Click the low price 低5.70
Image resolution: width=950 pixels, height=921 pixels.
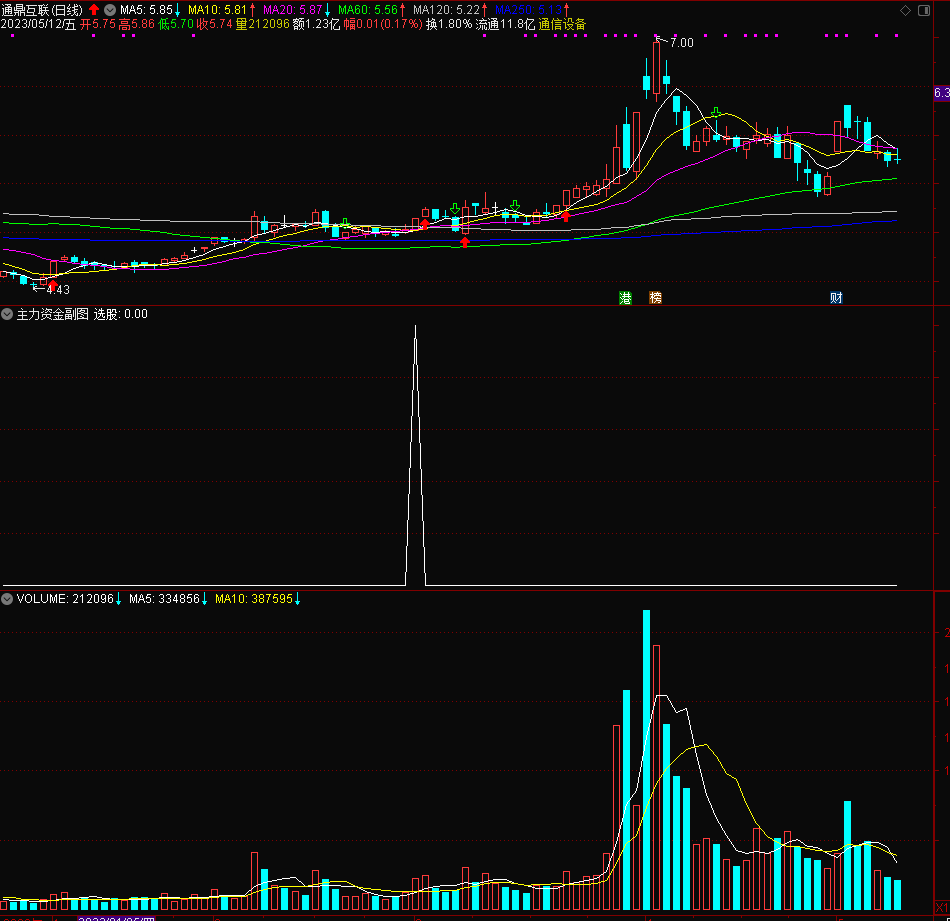point(176,24)
